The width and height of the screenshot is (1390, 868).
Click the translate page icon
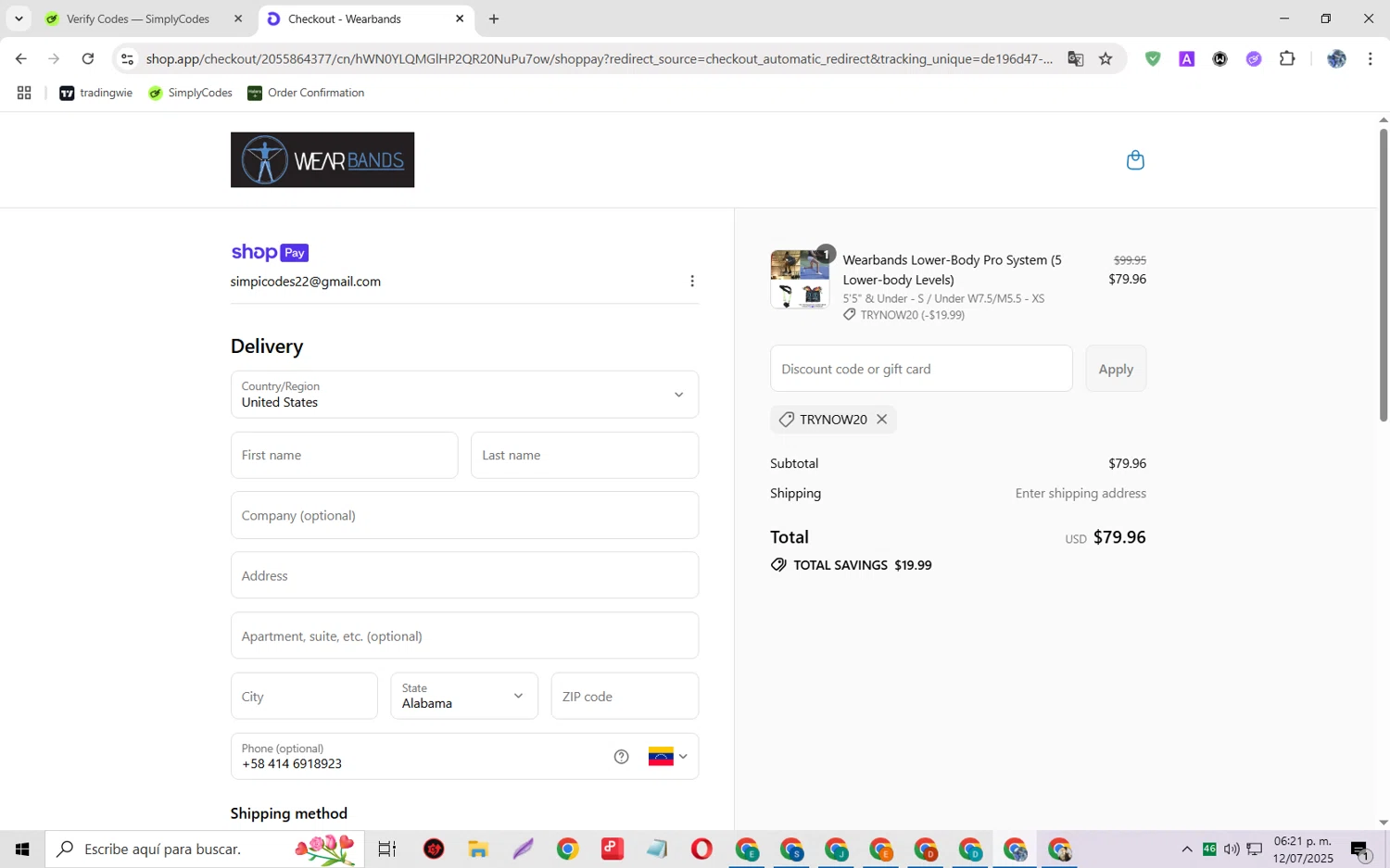[1076, 58]
